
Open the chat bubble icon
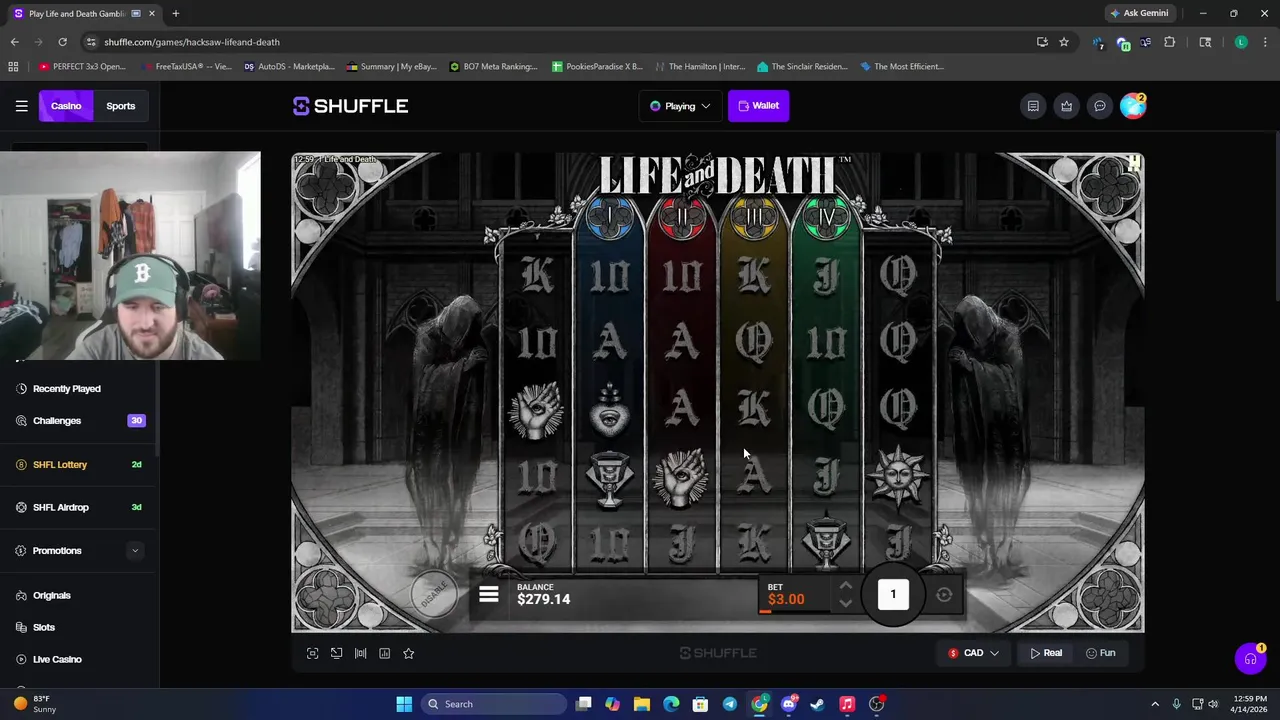pyautogui.click(x=1099, y=106)
